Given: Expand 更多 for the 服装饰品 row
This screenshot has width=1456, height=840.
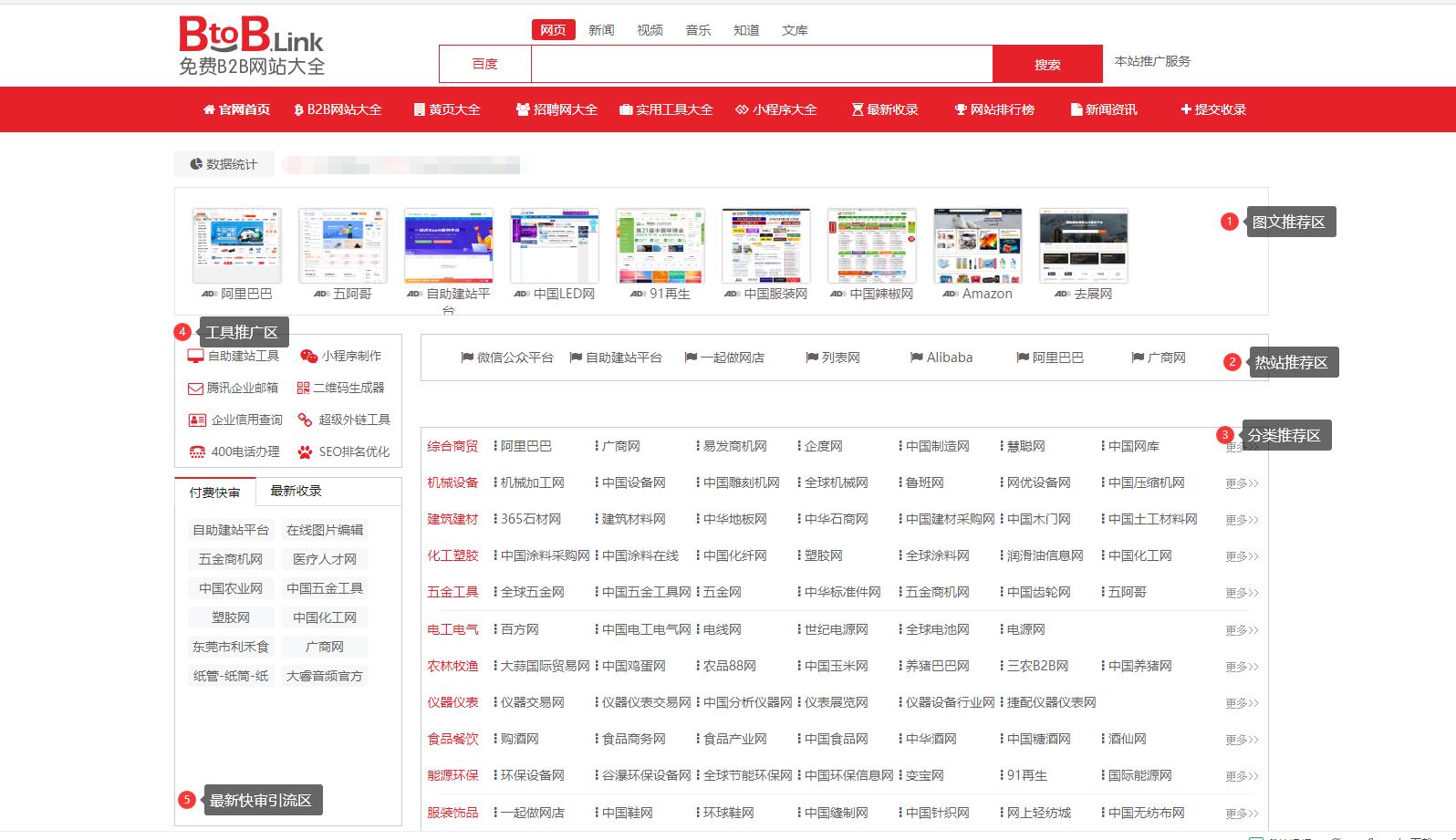Looking at the screenshot, I should click(x=1242, y=814).
